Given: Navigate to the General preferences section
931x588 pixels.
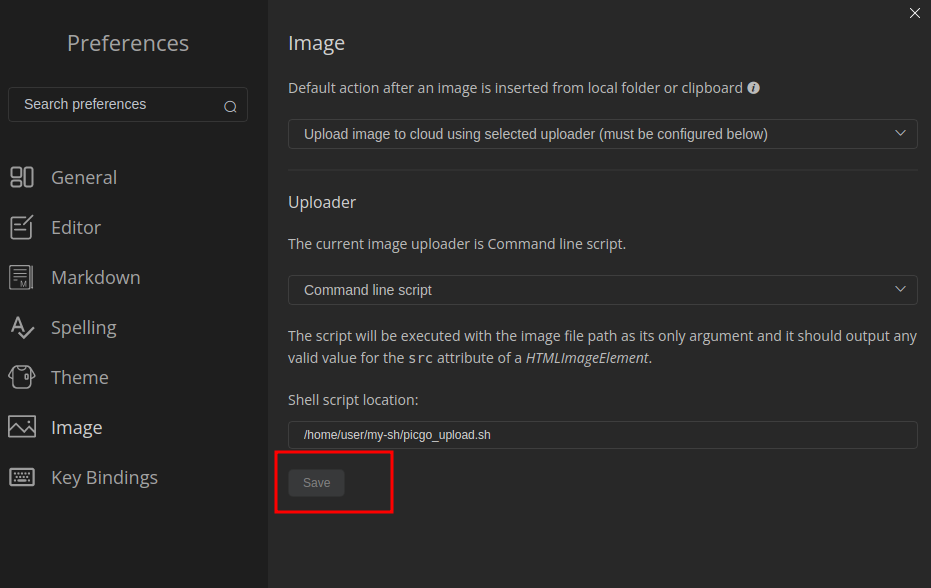Looking at the screenshot, I should tap(84, 177).
